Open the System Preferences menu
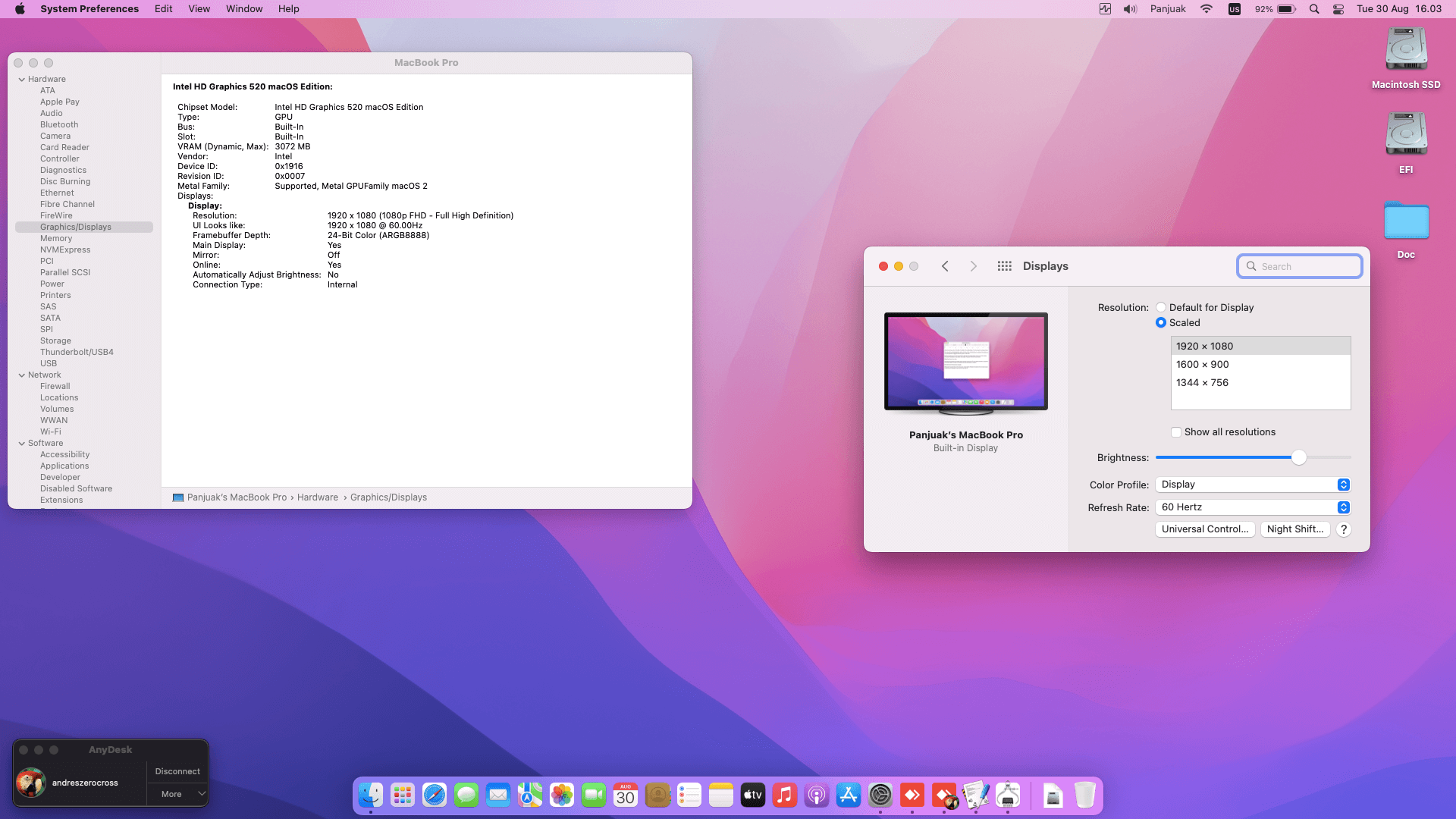Screen dimensions: 1456x819 point(89,9)
